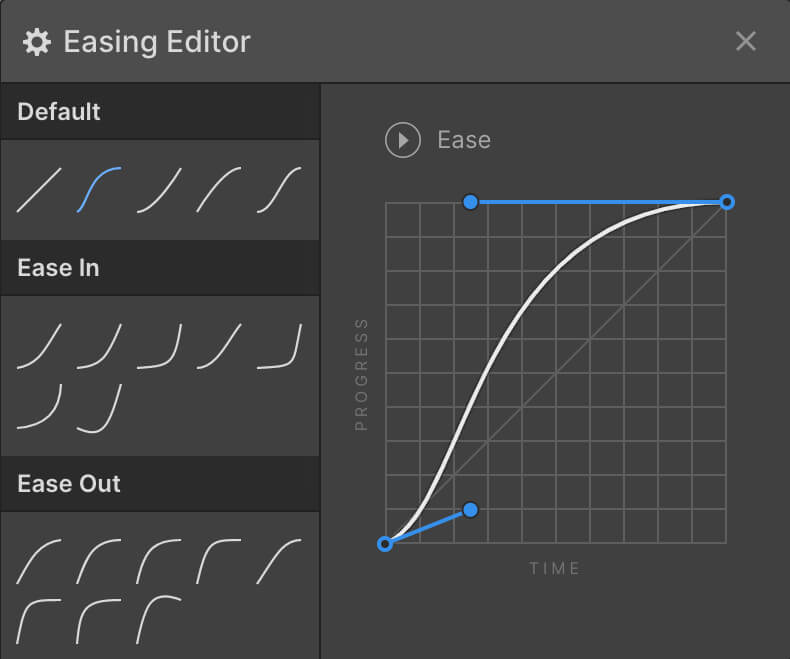
Task: Choose the fourth Default easing preset
Action: click(219, 189)
